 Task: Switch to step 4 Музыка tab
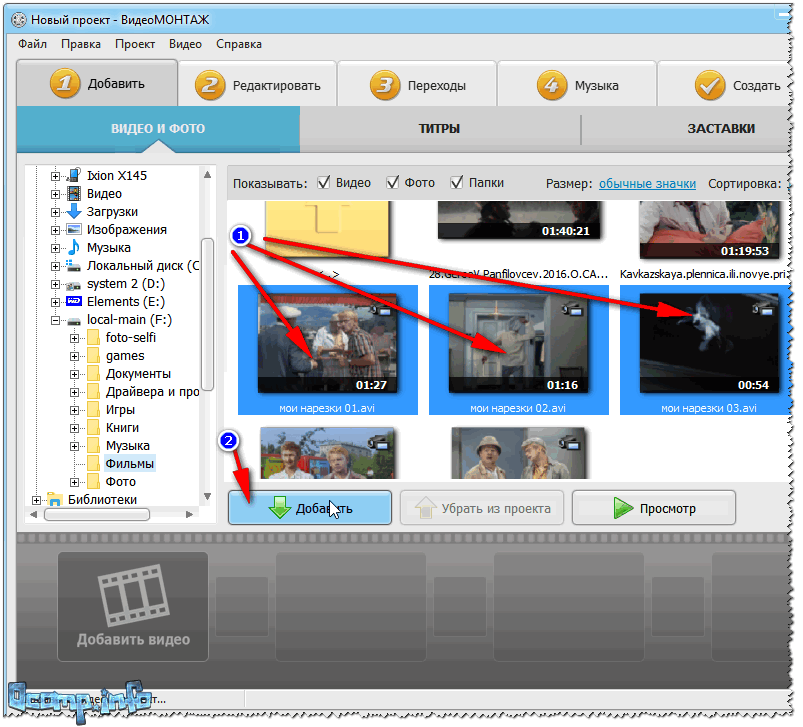click(577, 84)
